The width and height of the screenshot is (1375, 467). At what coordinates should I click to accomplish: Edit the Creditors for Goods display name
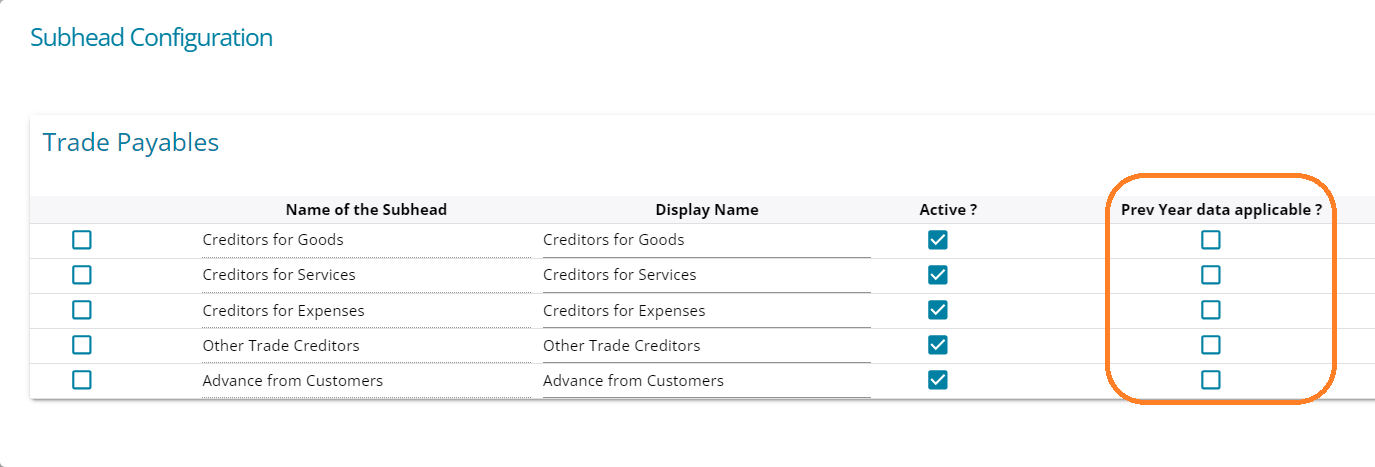click(706, 240)
